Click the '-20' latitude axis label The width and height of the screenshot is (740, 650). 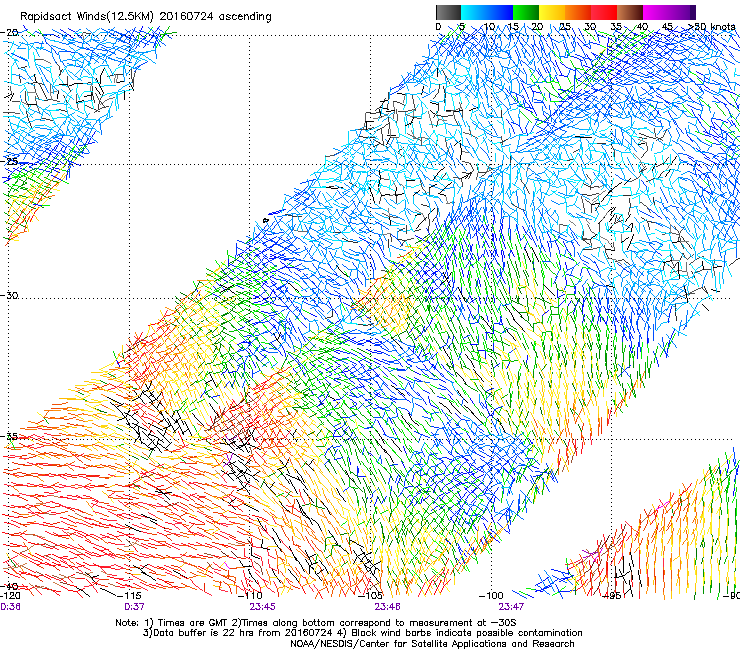point(9,33)
